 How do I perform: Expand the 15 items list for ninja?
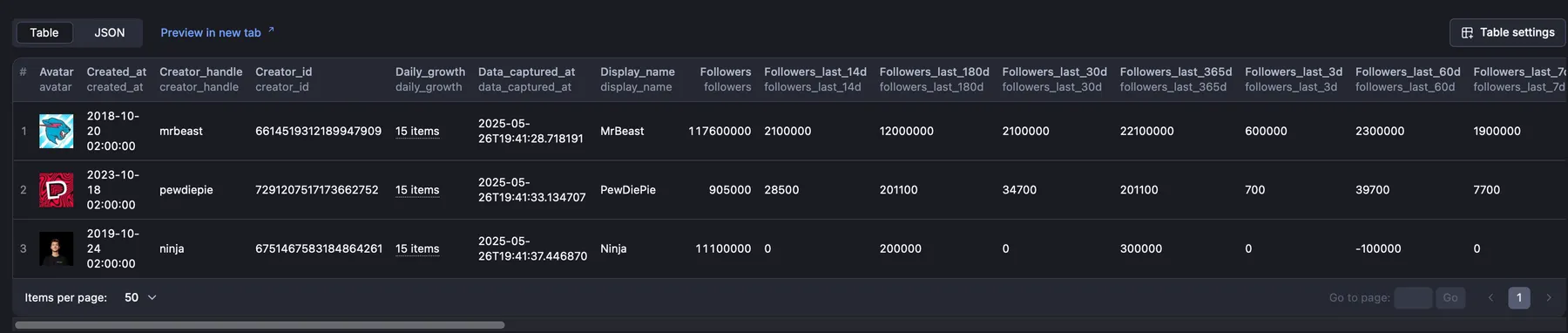(x=417, y=248)
